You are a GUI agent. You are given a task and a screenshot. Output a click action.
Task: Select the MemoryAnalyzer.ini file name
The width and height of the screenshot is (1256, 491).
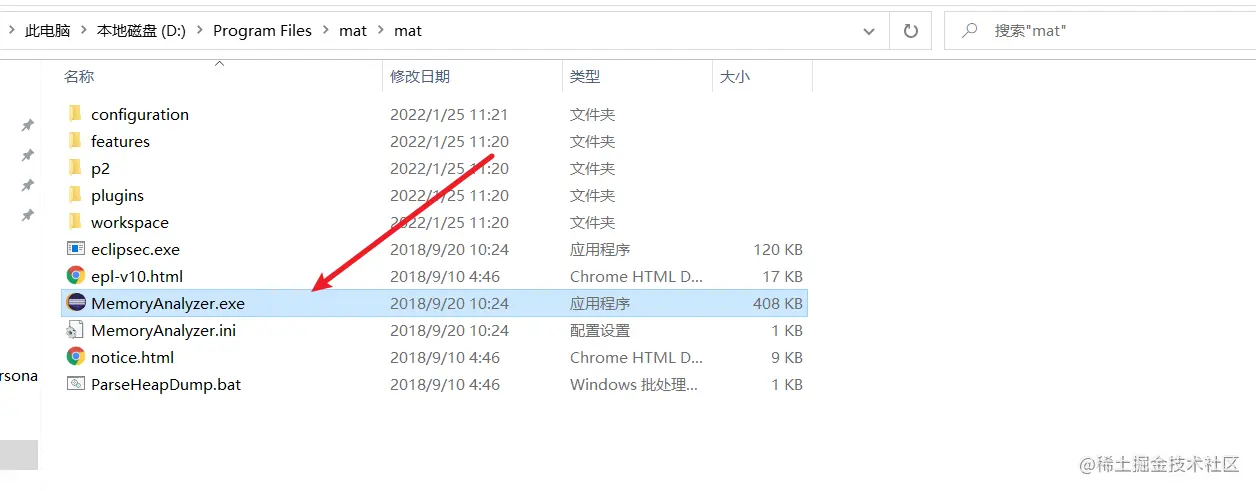(164, 330)
